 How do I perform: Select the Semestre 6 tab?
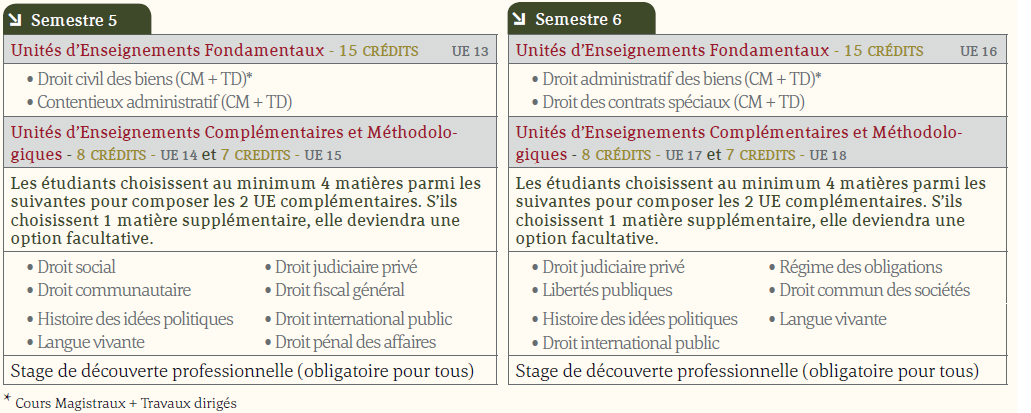(x=581, y=18)
